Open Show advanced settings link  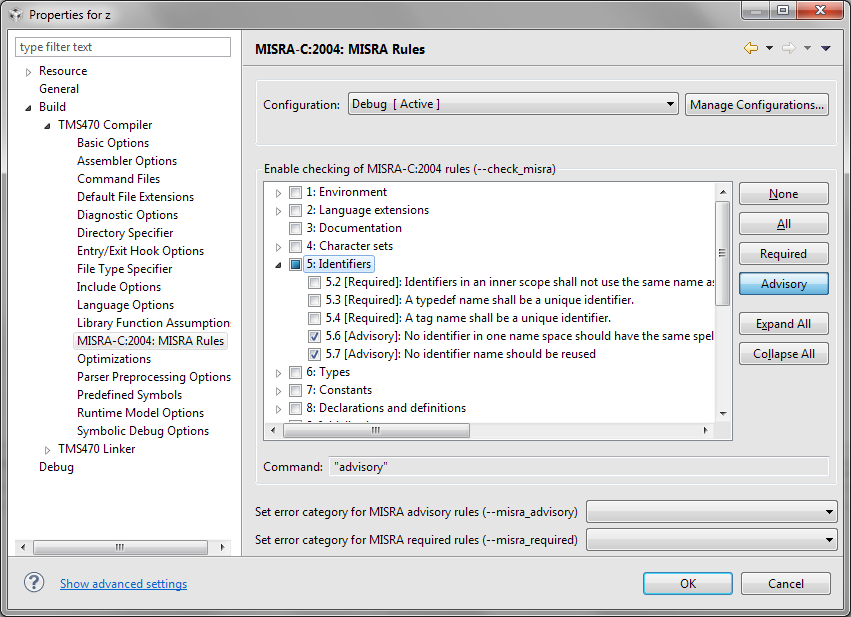click(x=123, y=584)
